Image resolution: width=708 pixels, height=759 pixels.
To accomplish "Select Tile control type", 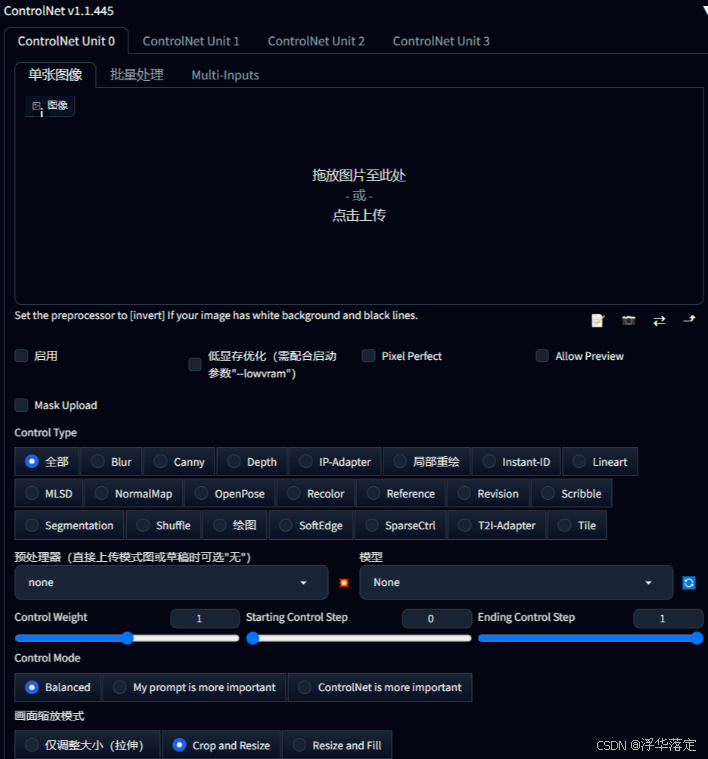I will point(577,525).
